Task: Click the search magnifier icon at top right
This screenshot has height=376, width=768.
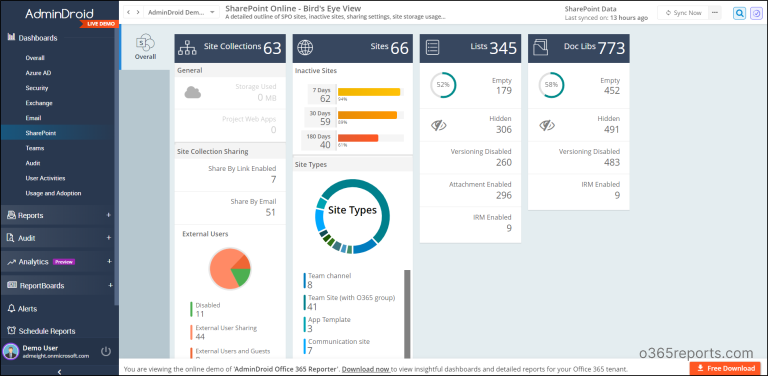Action: [739, 13]
